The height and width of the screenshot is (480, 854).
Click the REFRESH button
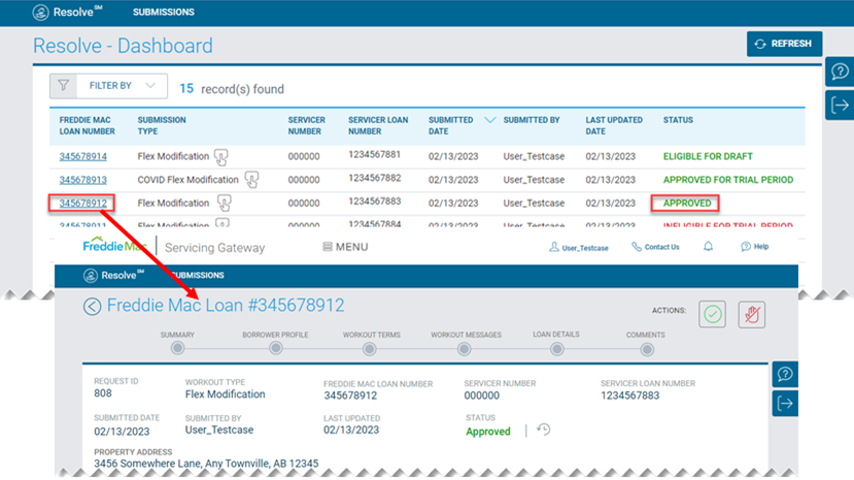click(x=784, y=44)
